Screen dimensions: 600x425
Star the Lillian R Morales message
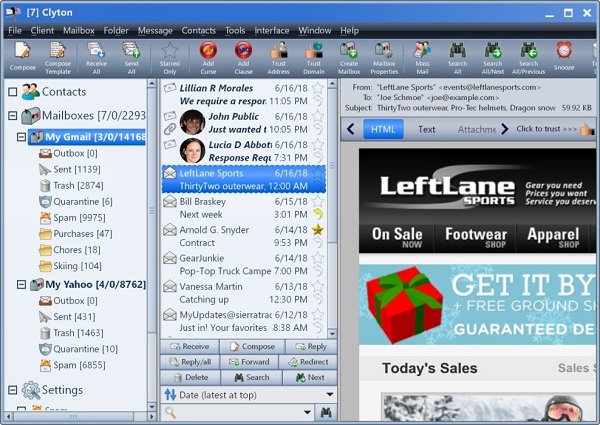click(318, 88)
